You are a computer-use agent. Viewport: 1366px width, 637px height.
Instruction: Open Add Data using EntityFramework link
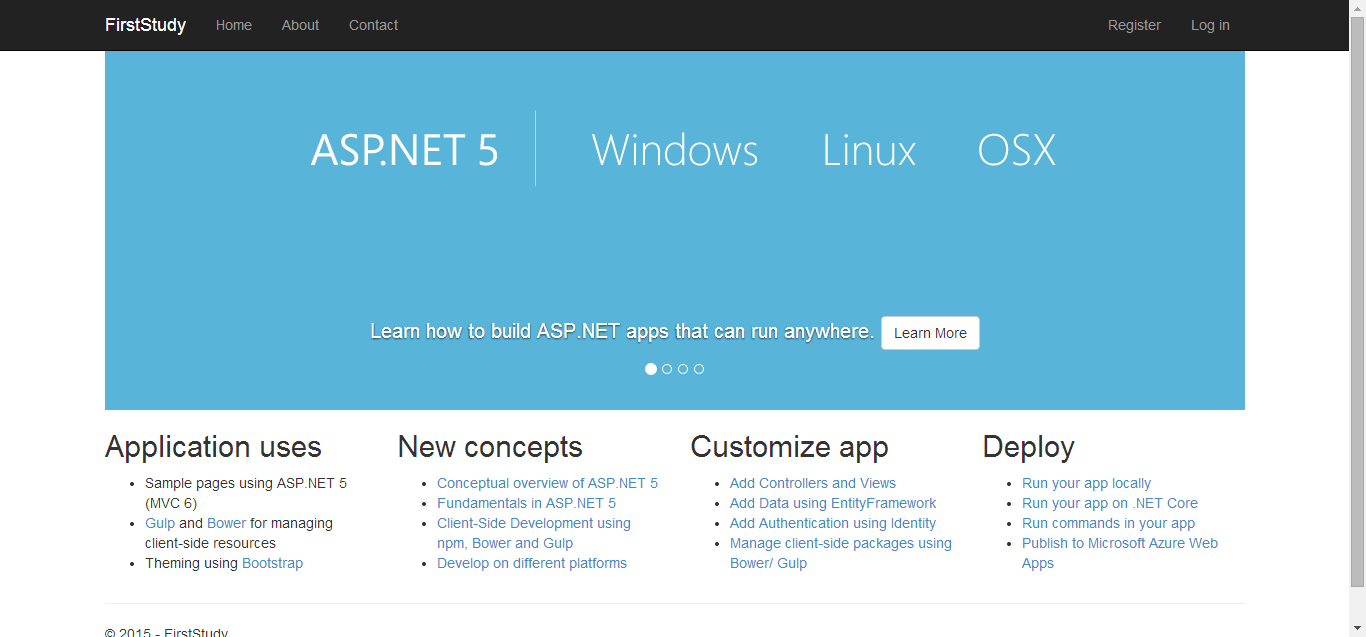tap(833, 503)
